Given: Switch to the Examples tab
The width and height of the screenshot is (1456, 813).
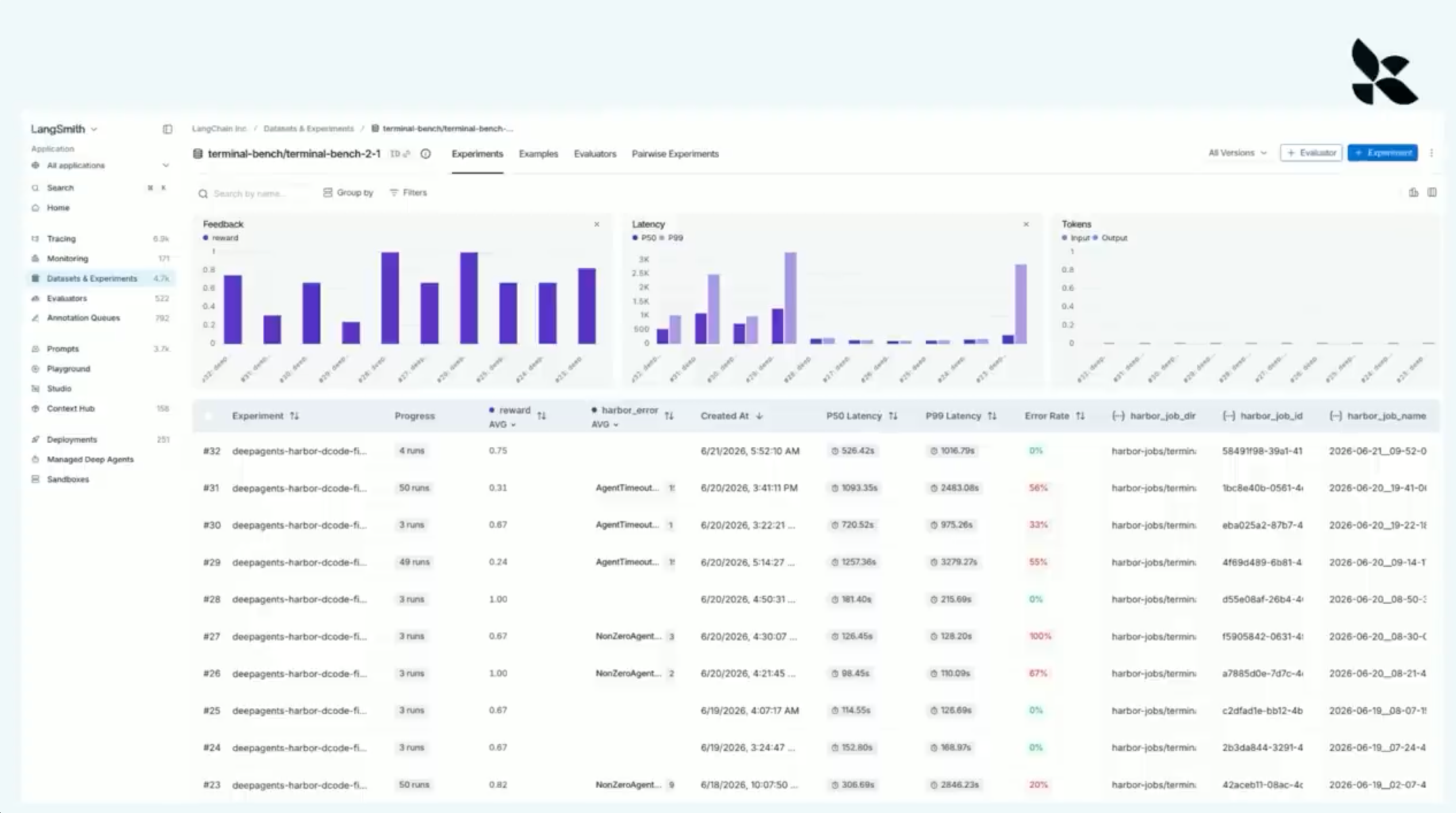Looking at the screenshot, I should [x=538, y=154].
